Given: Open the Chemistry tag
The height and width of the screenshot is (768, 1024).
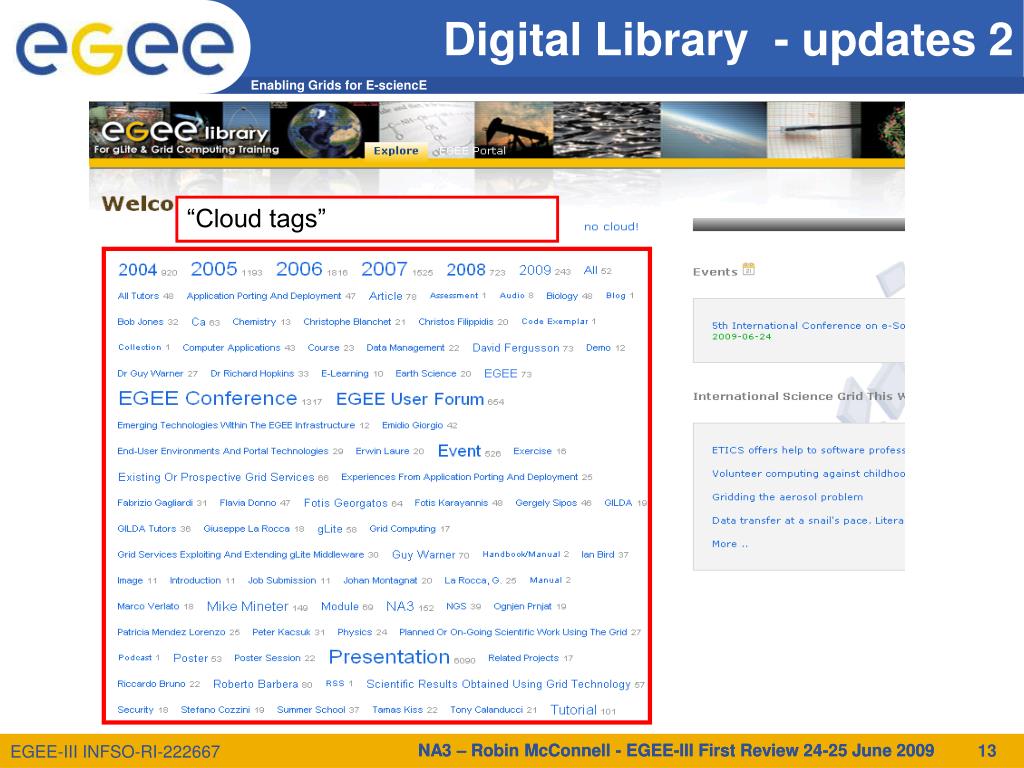Looking at the screenshot, I should (254, 322).
